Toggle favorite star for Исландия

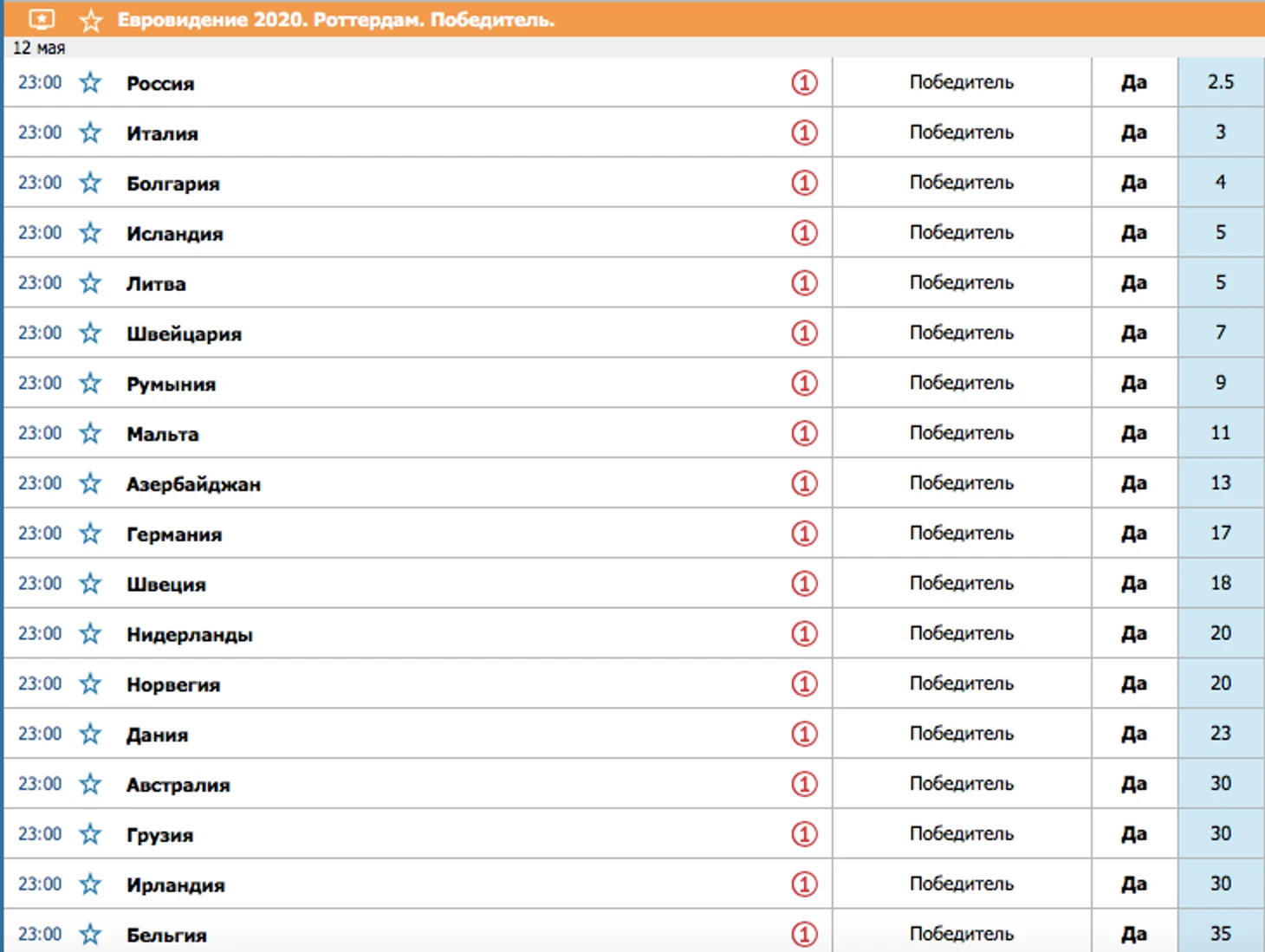click(90, 233)
